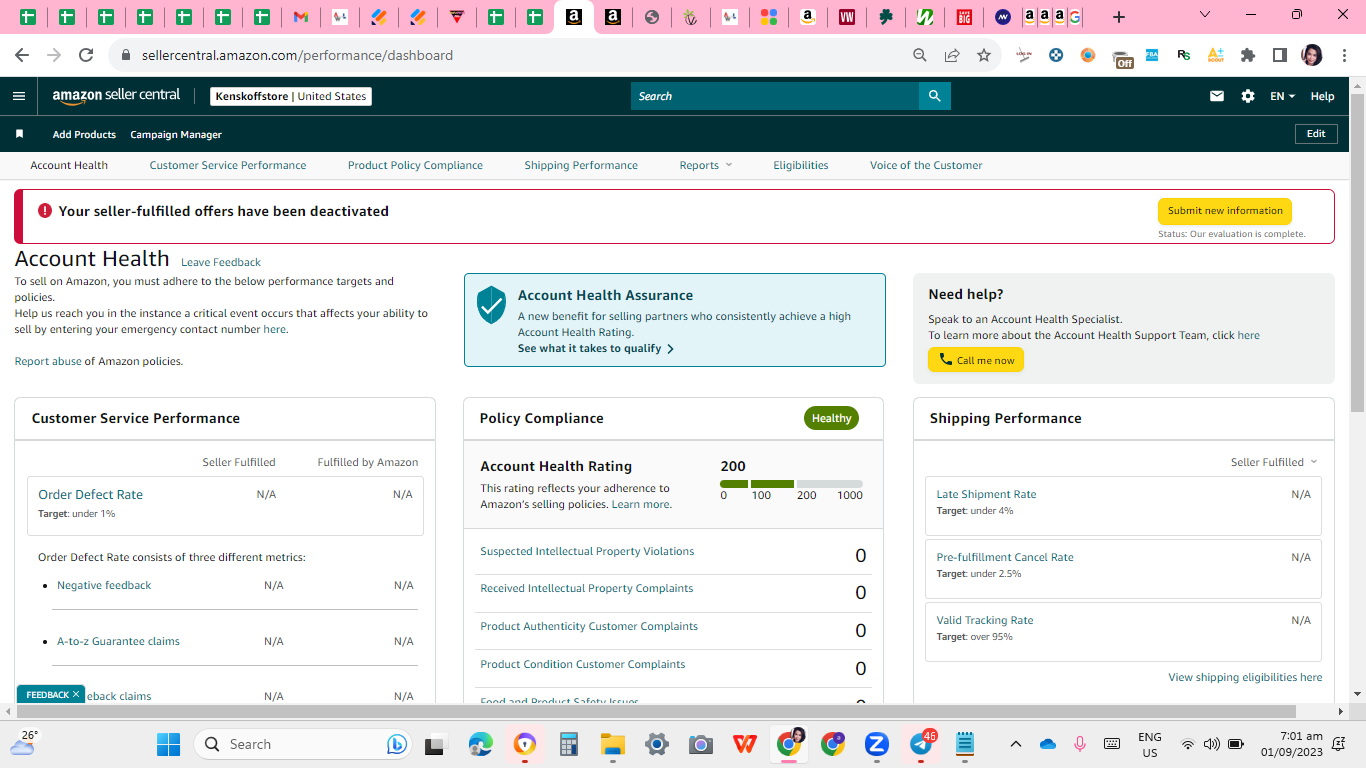Image resolution: width=1366 pixels, height=768 pixels.
Task: Click the Seller Central search magnifier button
Action: click(x=935, y=96)
